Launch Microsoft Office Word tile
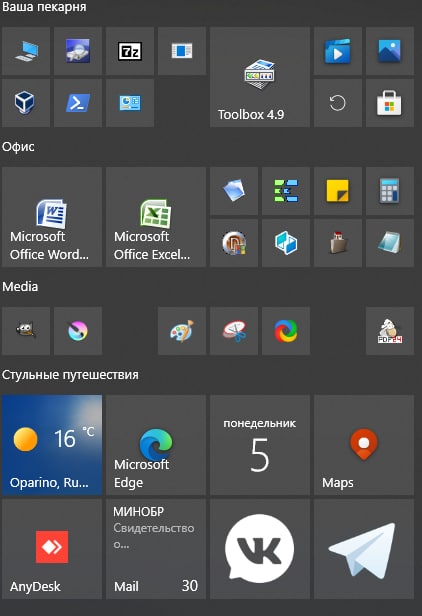This screenshot has width=422, height=616. click(x=52, y=217)
